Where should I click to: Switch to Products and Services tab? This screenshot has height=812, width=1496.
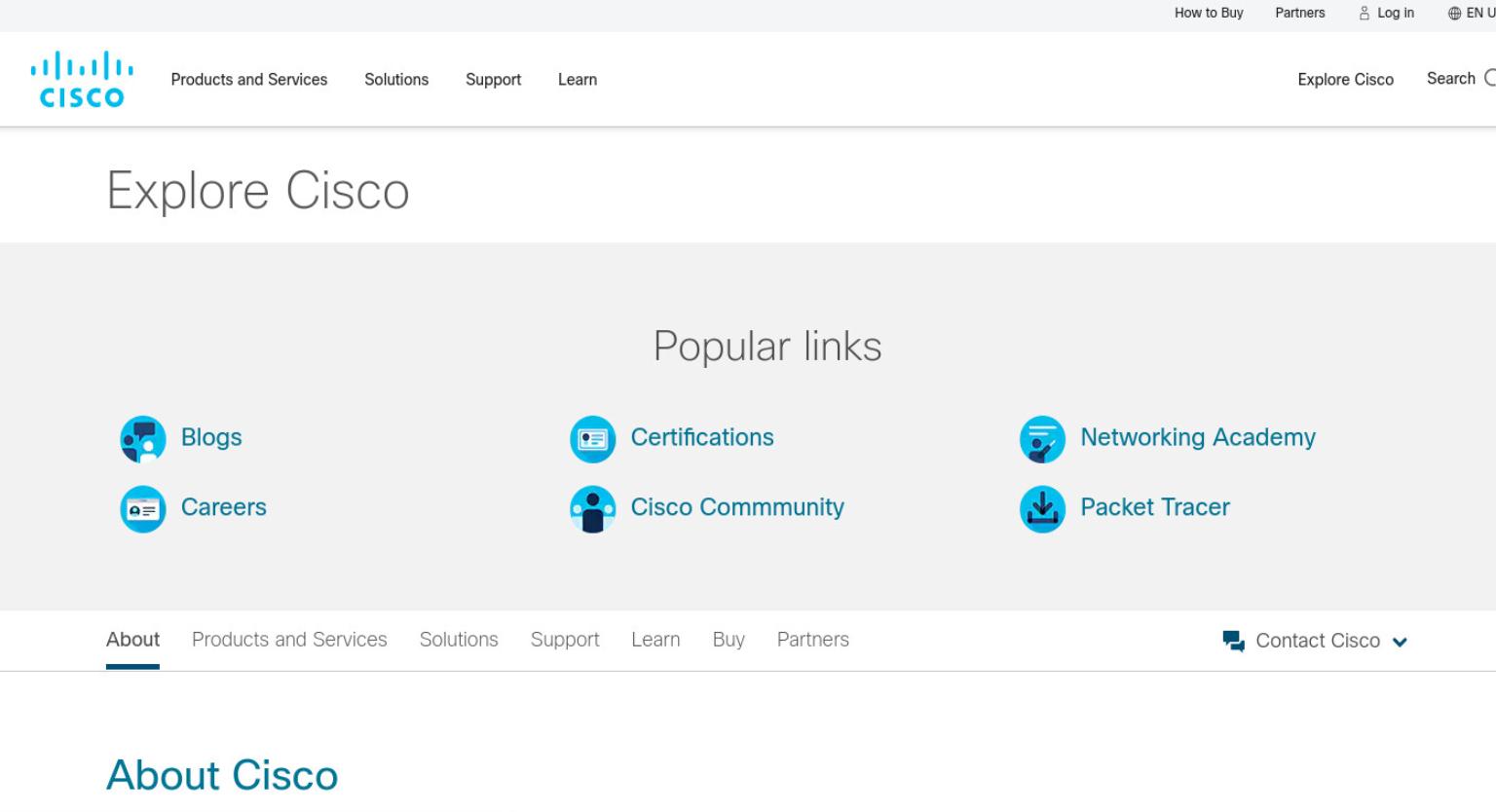(289, 640)
